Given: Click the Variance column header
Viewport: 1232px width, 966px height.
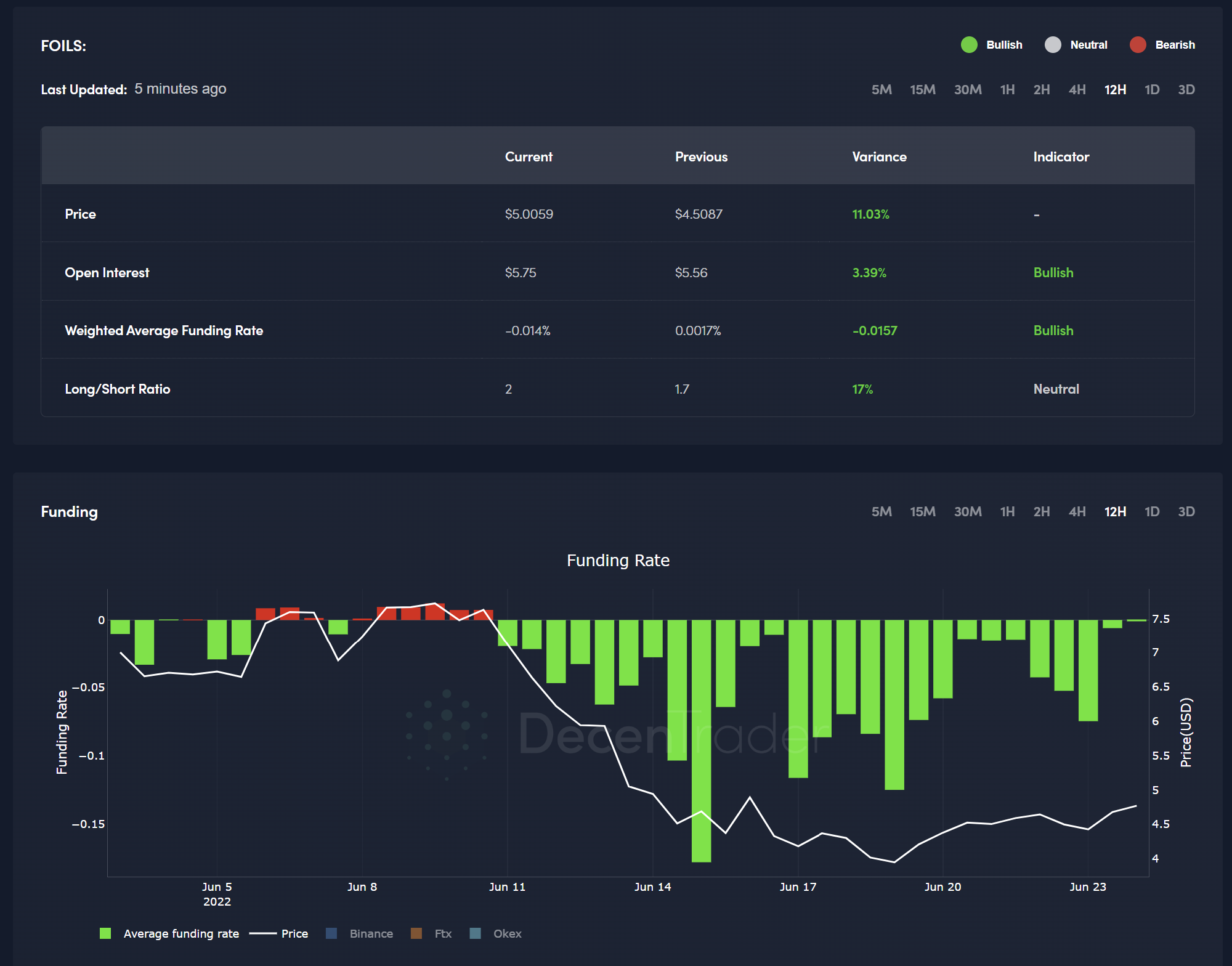Looking at the screenshot, I should (879, 156).
